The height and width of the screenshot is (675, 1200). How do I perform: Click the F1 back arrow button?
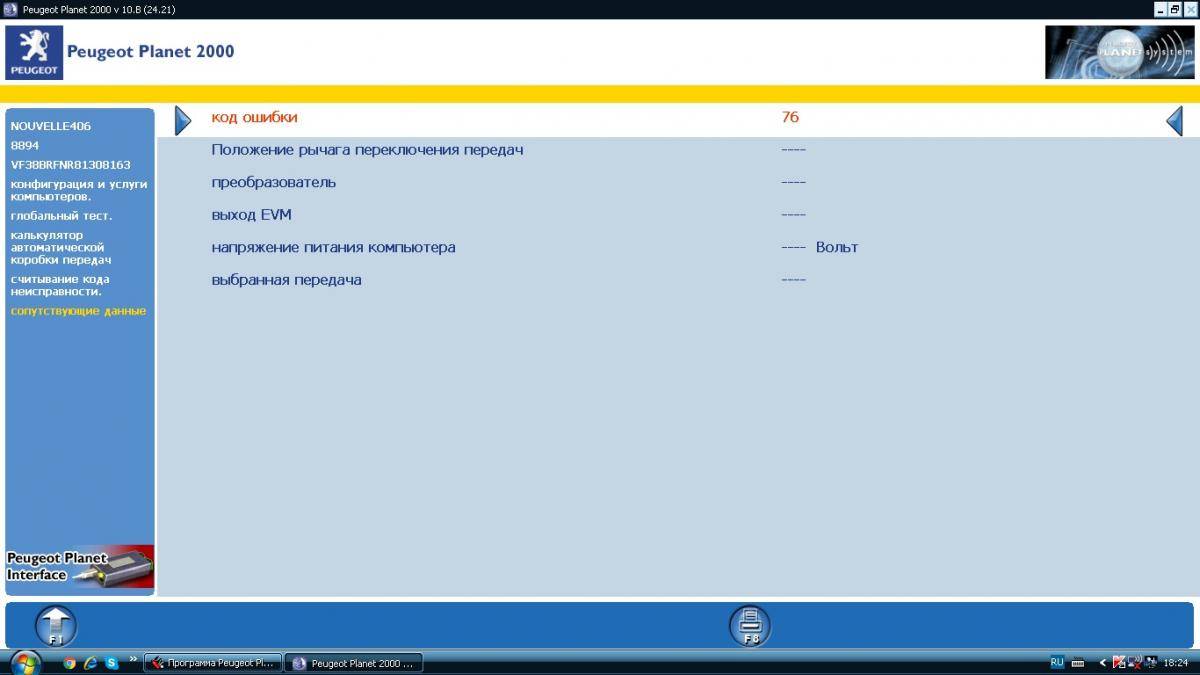pyautogui.click(x=56, y=626)
